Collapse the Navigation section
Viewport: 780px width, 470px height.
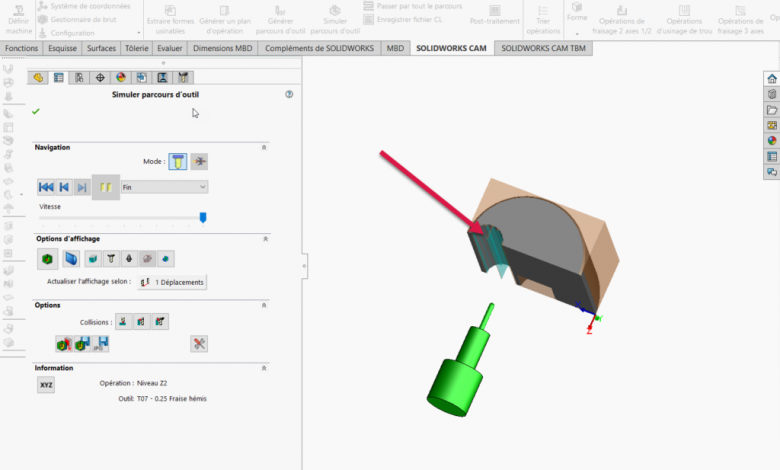click(264, 147)
